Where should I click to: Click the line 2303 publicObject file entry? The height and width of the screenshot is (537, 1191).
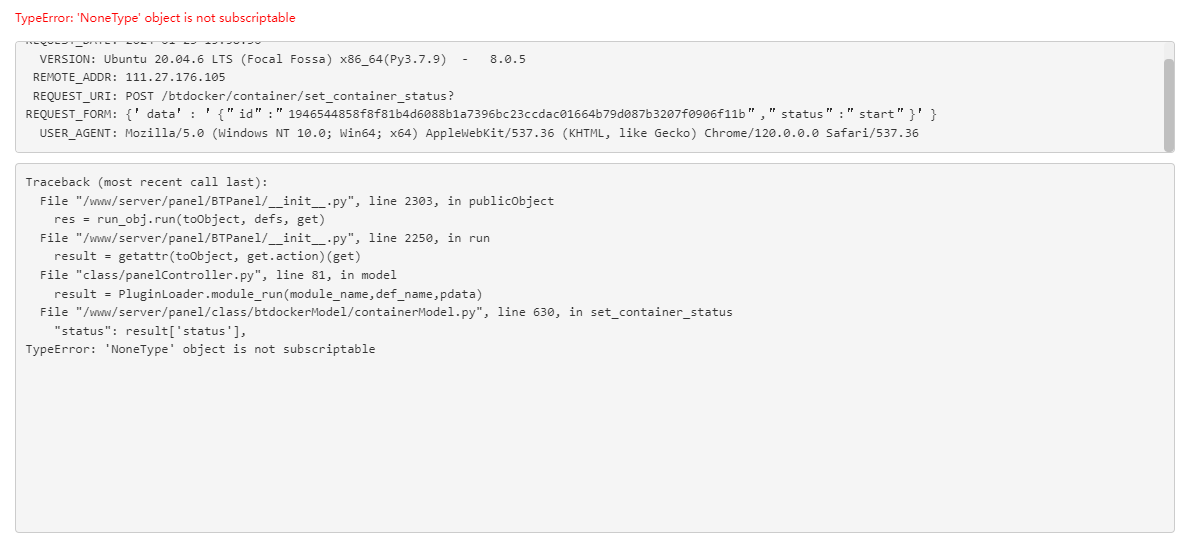(x=297, y=201)
